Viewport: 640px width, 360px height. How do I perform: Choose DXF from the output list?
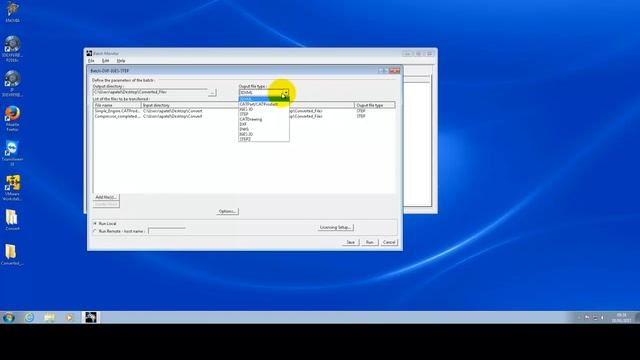click(x=264, y=124)
